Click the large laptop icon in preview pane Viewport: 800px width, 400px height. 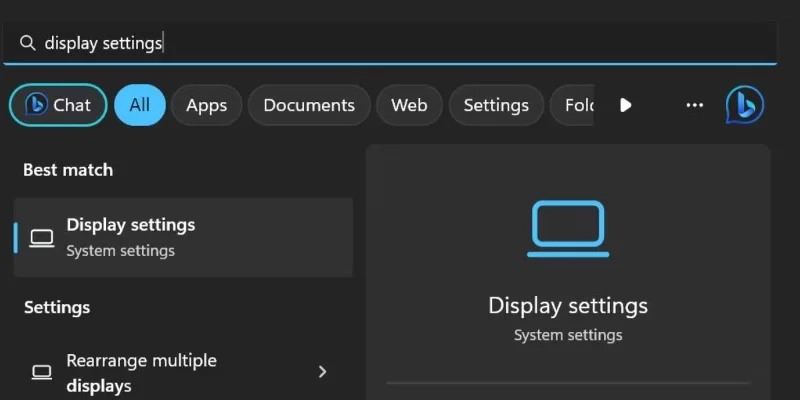pos(568,229)
